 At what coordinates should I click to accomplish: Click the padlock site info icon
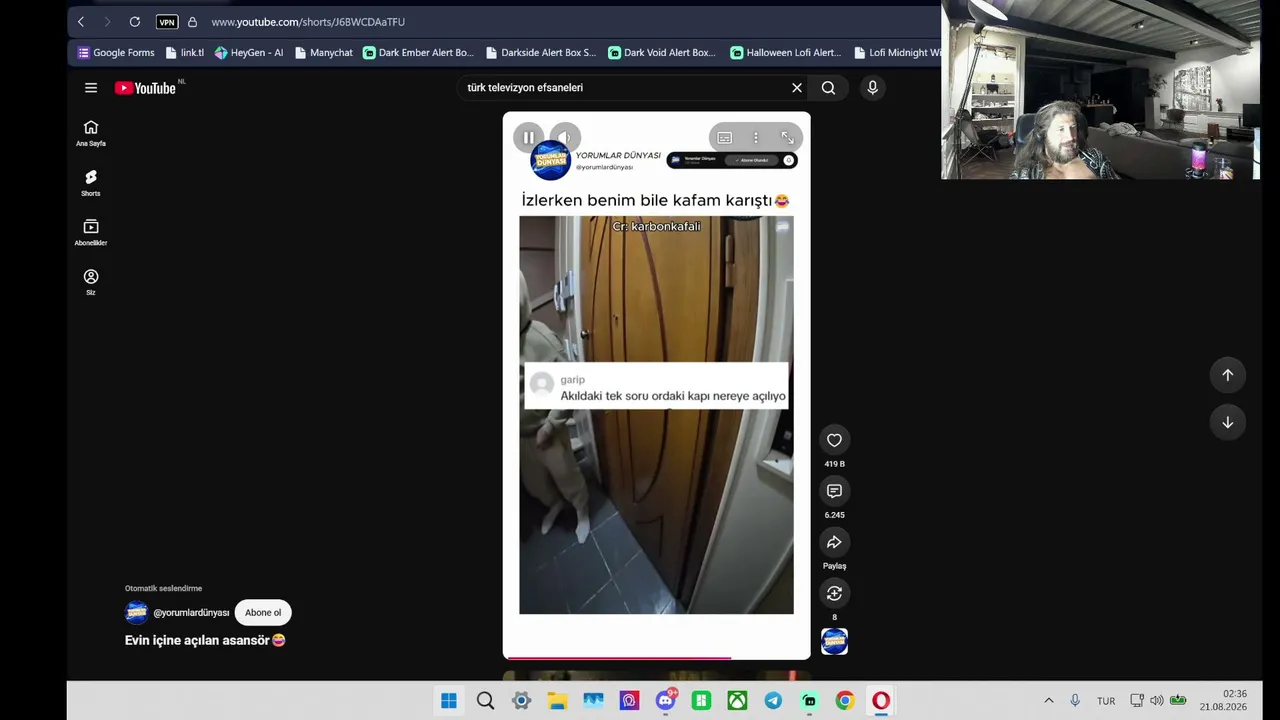coord(192,22)
